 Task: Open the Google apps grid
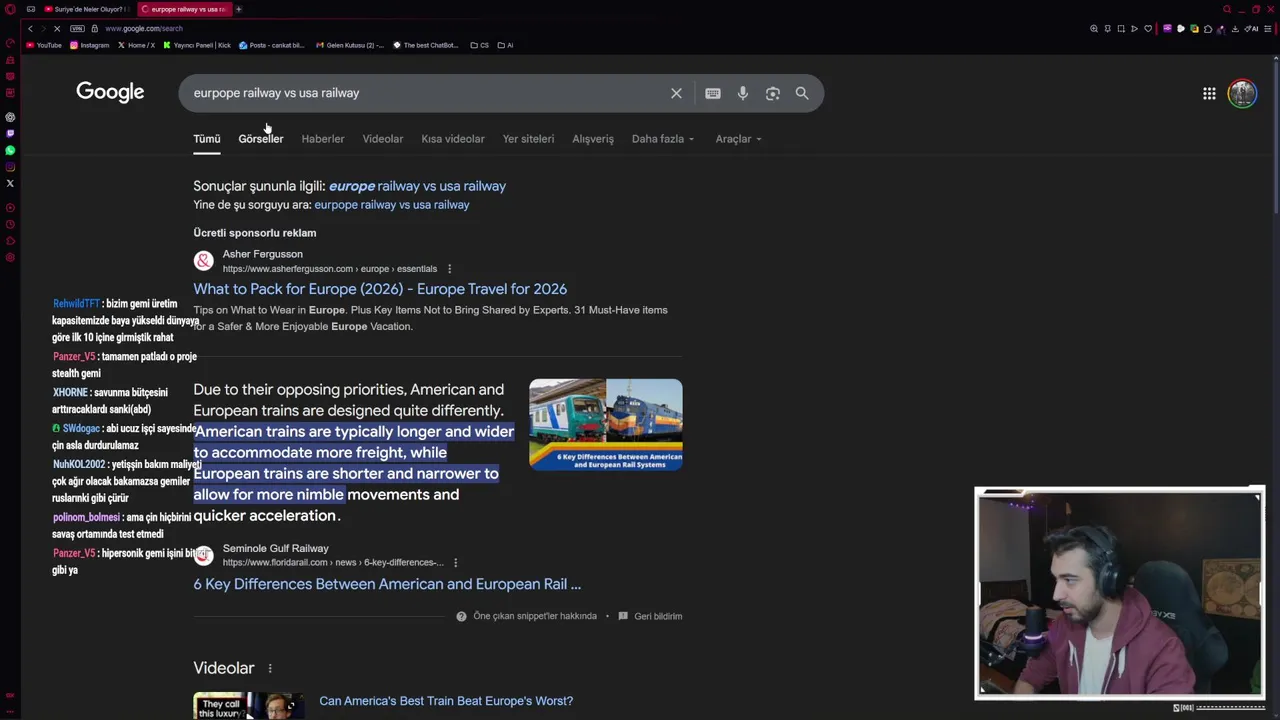[1209, 93]
